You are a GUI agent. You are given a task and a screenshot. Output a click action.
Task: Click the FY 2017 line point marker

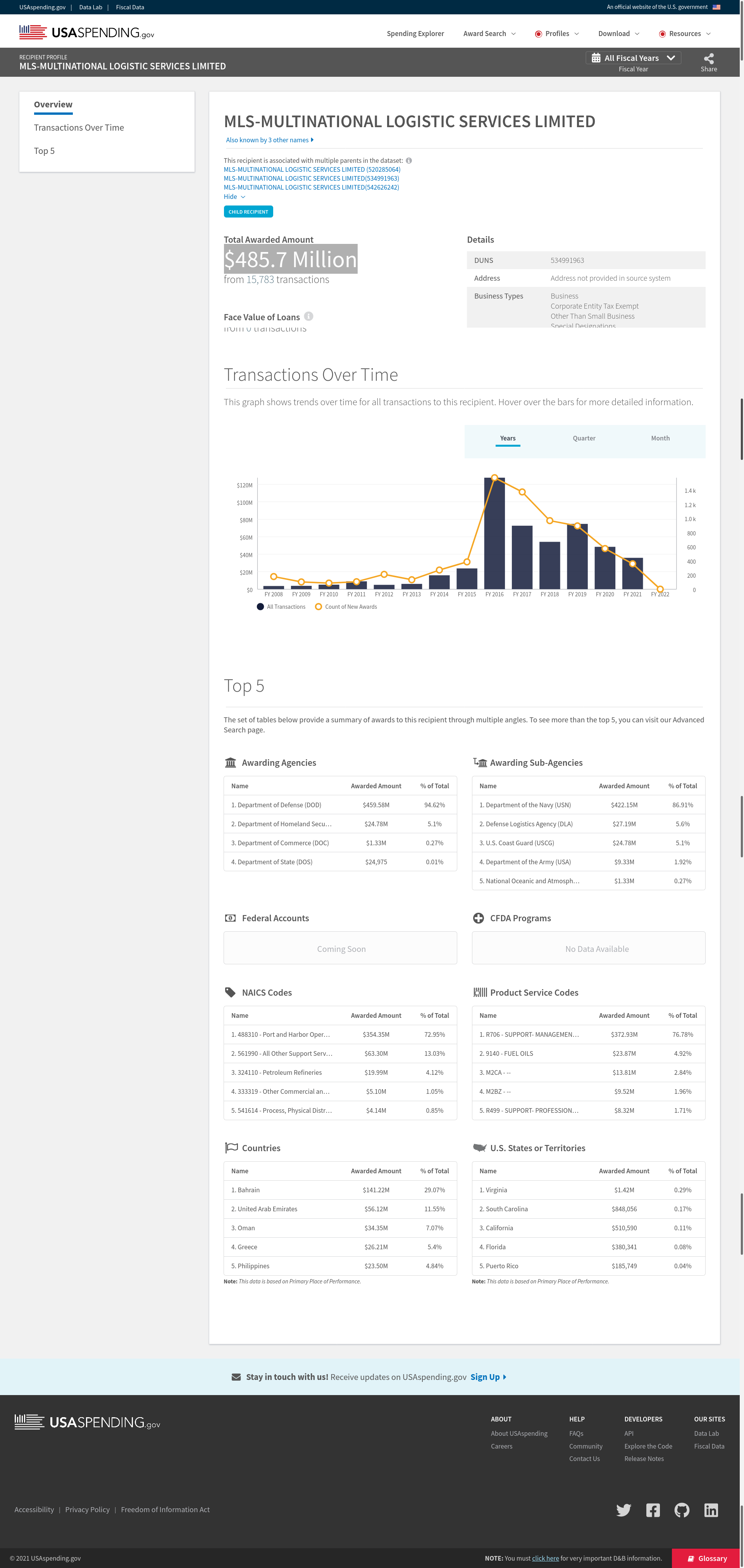point(522,491)
